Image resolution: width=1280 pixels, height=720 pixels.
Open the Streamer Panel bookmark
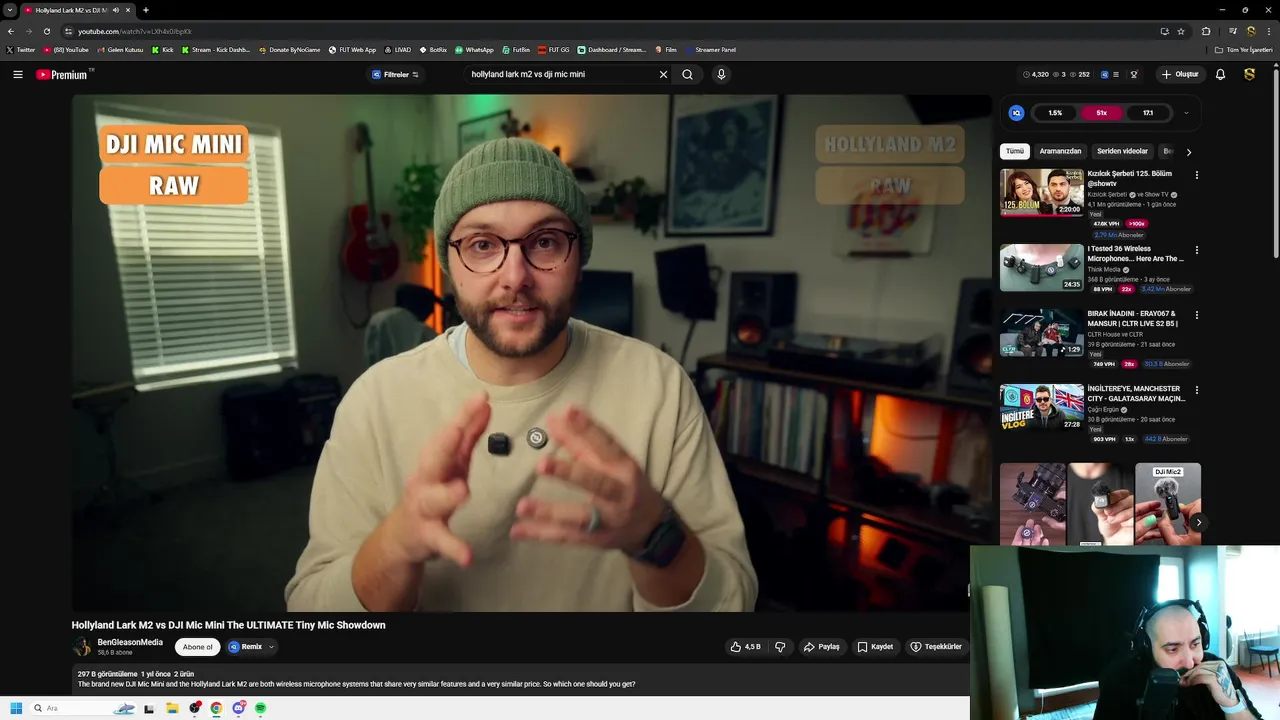coord(710,50)
